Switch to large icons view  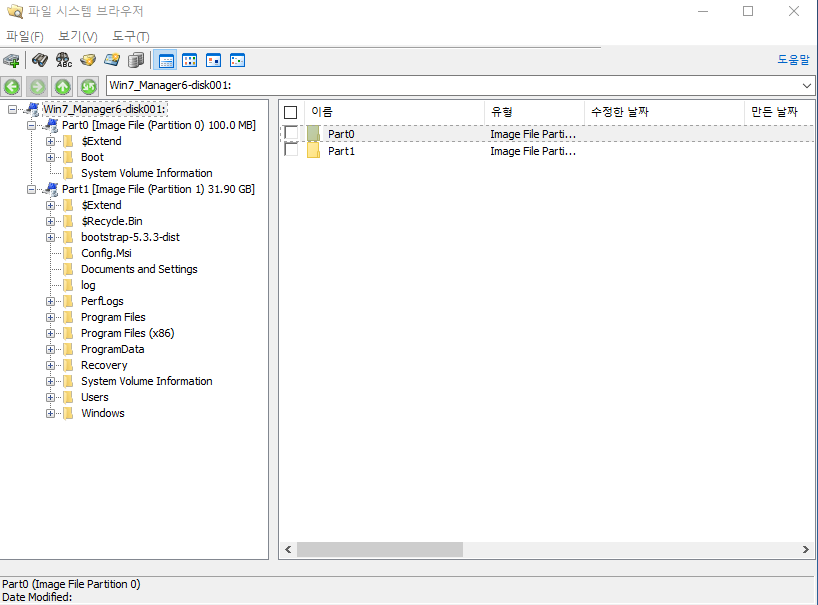213,60
